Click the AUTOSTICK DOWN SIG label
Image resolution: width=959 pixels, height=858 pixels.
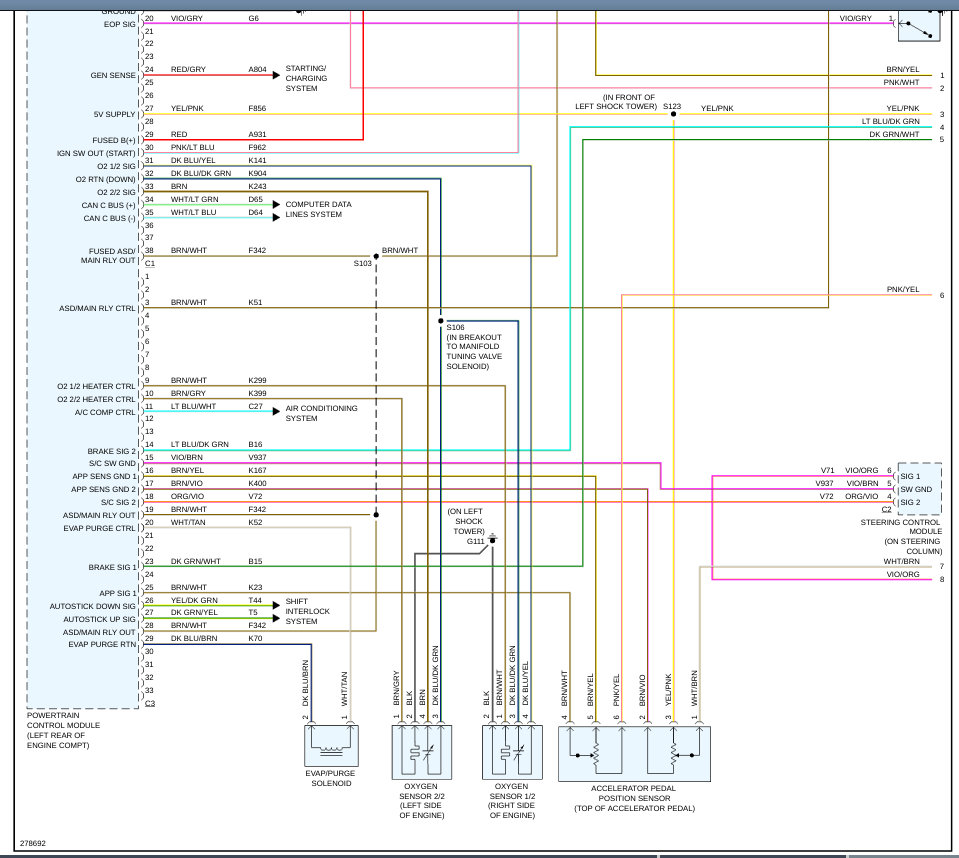click(92, 606)
